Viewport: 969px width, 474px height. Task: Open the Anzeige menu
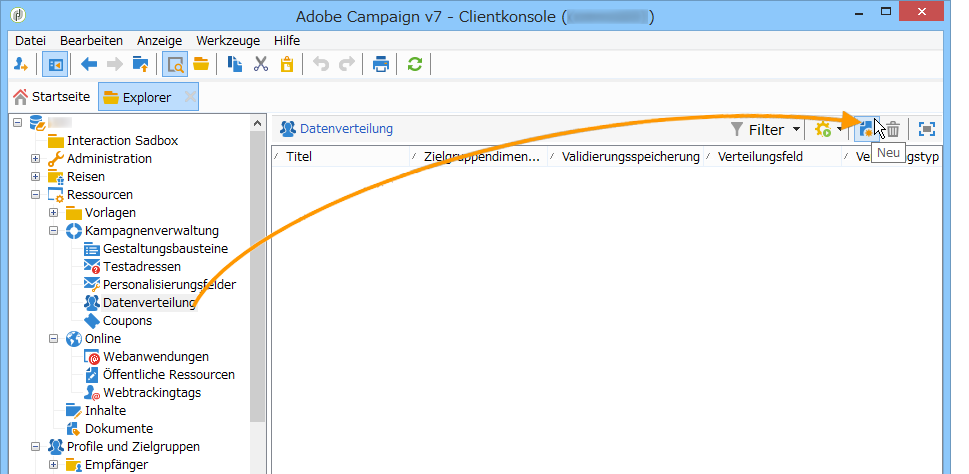tap(159, 41)
